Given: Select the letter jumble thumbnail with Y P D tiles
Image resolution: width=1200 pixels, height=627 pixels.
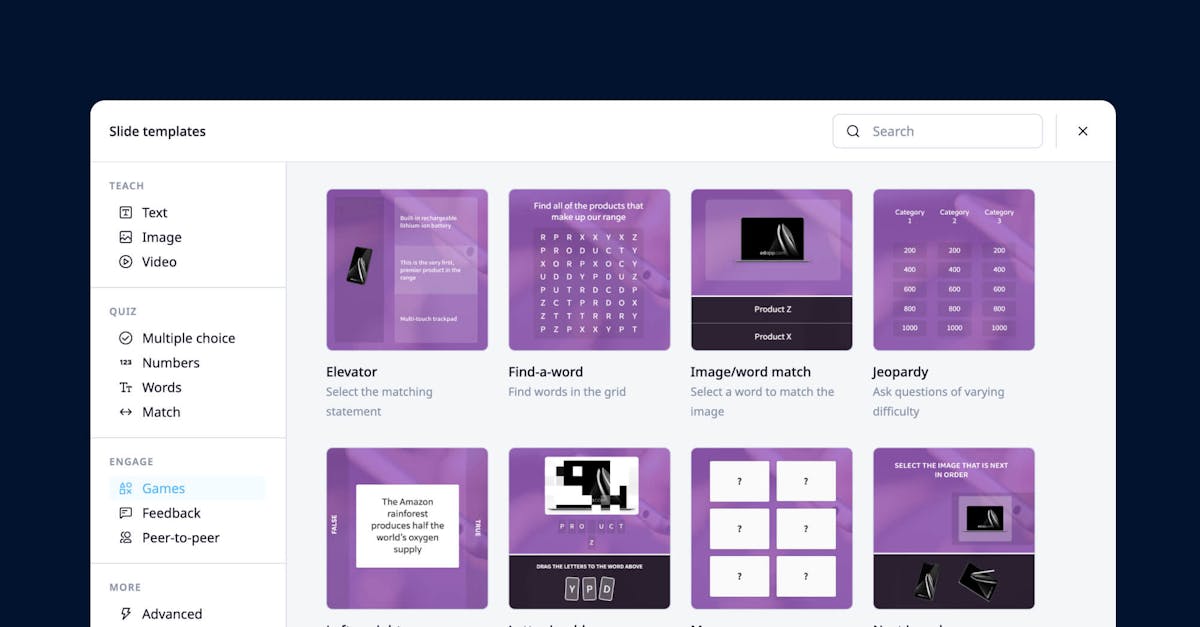Looking at the screenshot, I should click(589, 528).
